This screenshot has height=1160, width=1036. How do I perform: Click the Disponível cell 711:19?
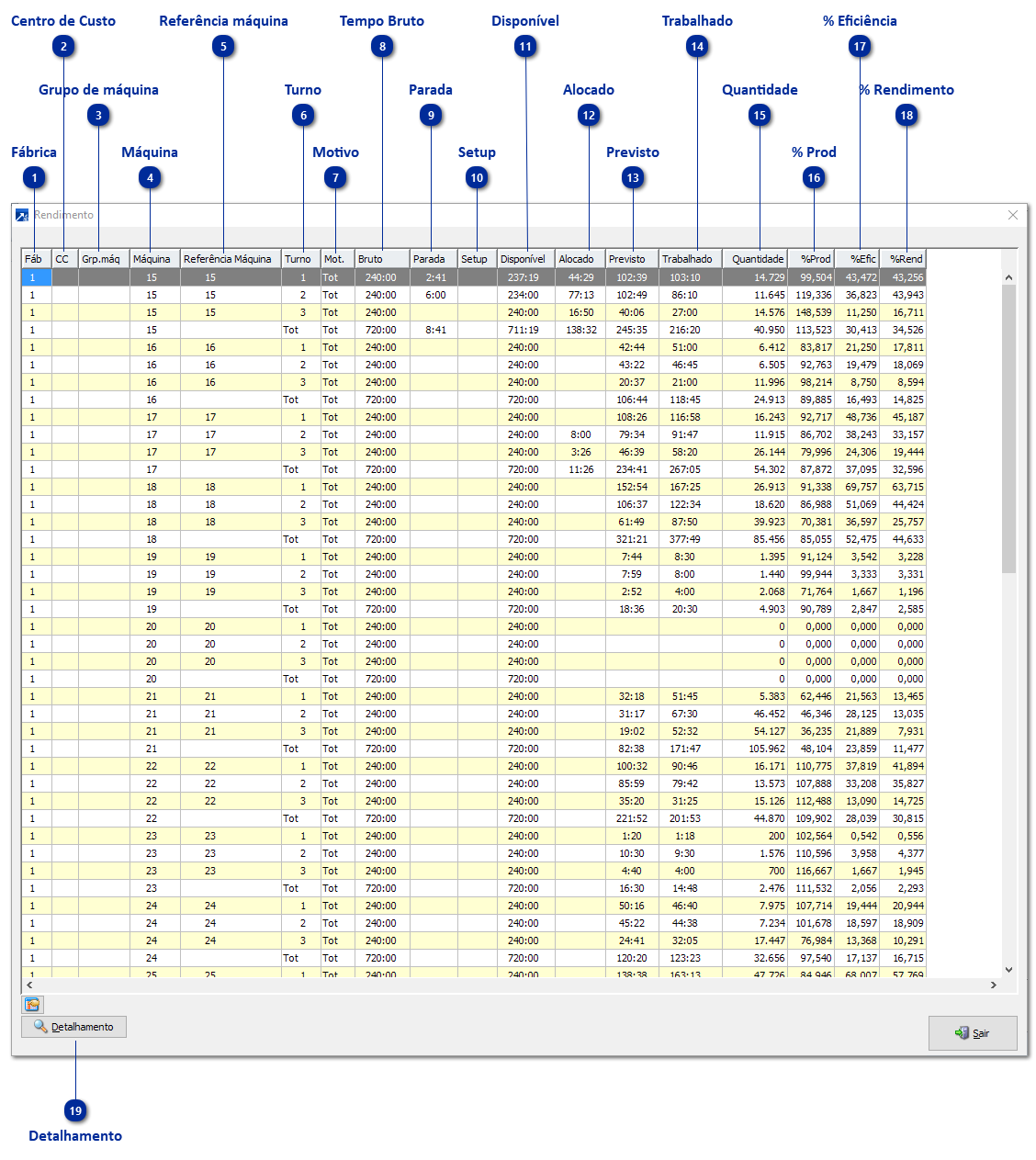click(526, 330)
